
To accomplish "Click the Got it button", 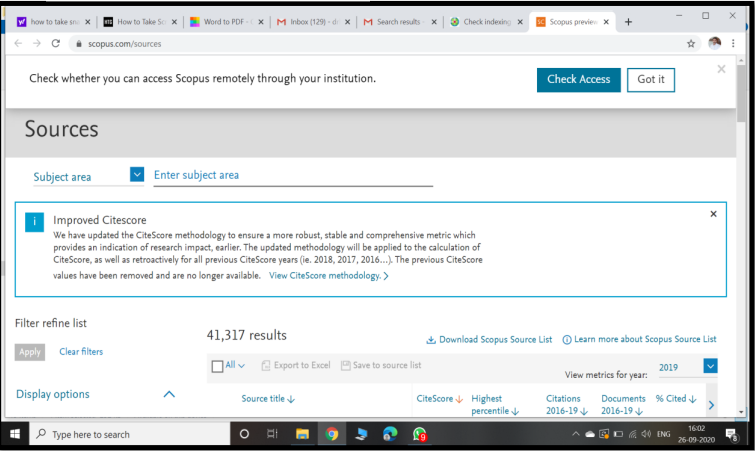I will [x=651, y=80].
